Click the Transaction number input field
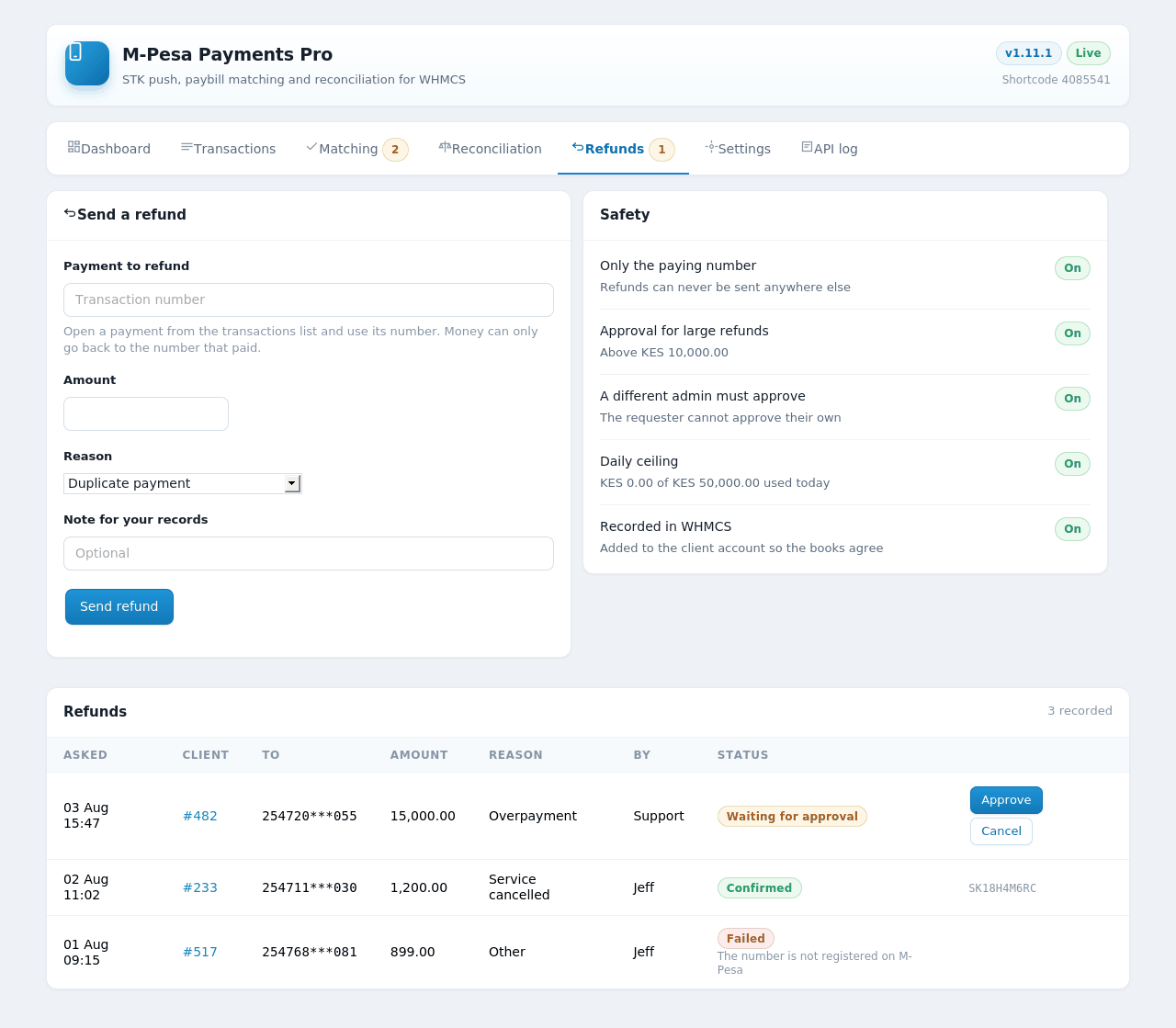The width and height of the screenshot is (1176, 1028). click(309, 299)
